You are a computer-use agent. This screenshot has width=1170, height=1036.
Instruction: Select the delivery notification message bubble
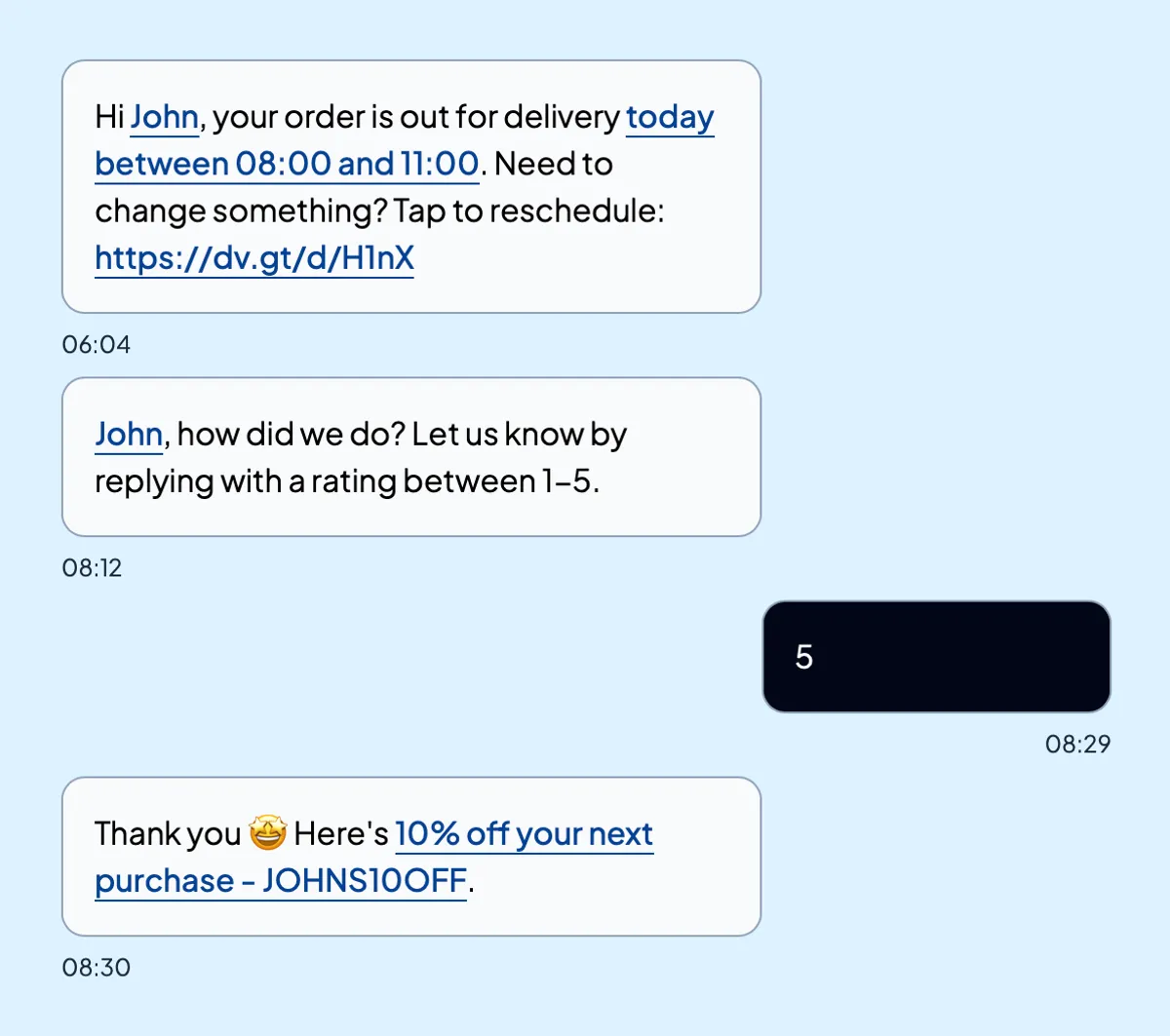tap(409, 185)
